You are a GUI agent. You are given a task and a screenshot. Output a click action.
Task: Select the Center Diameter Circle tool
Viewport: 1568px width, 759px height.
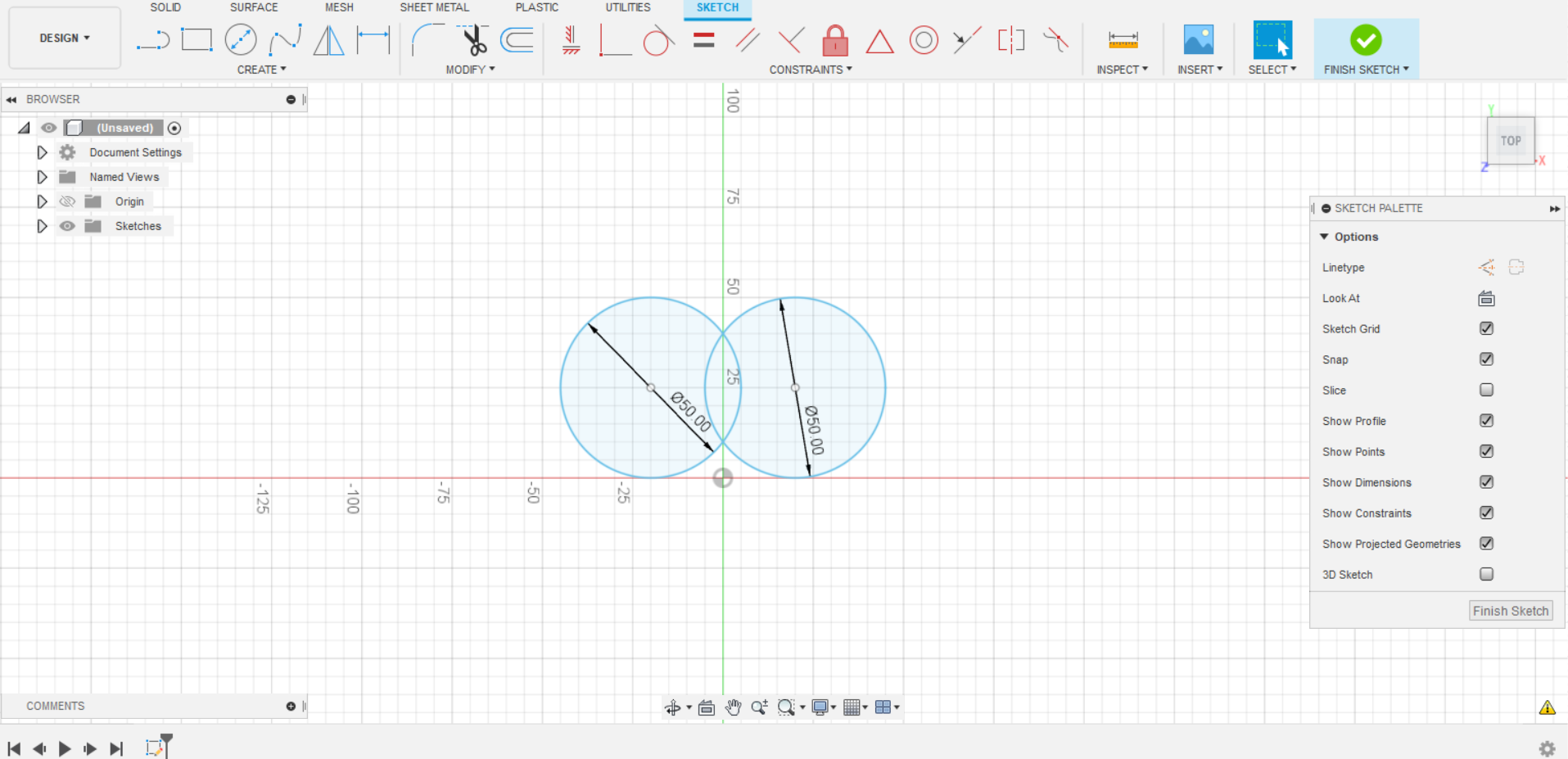click(241, 38)
